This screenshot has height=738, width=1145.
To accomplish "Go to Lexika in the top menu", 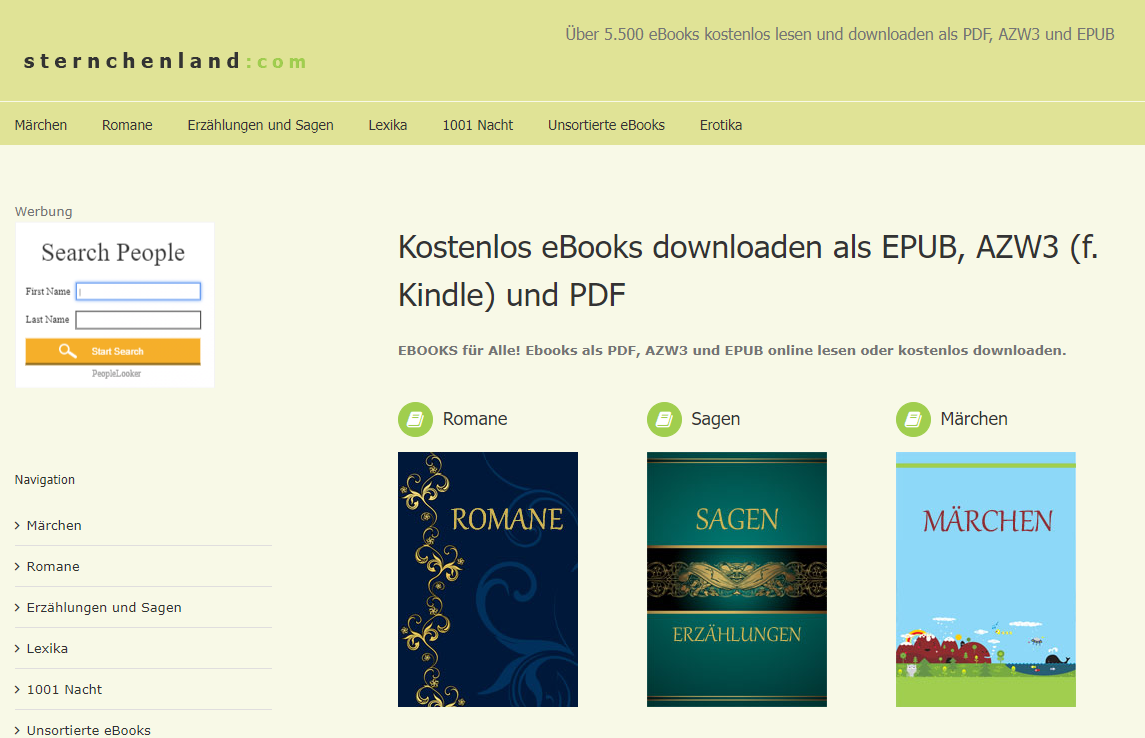I will (387, 125).
